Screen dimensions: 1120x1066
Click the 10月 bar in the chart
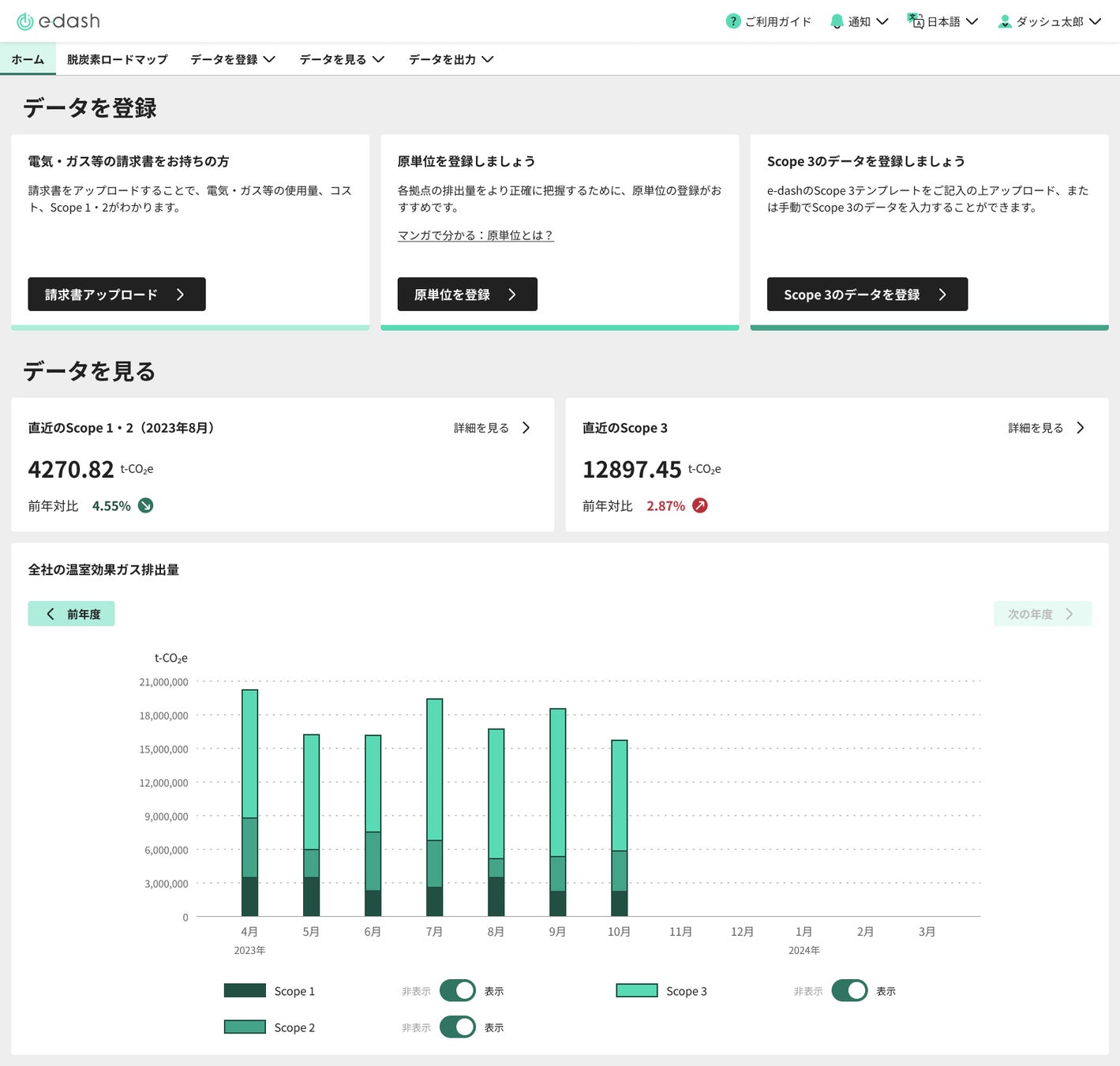pos(620,828)
